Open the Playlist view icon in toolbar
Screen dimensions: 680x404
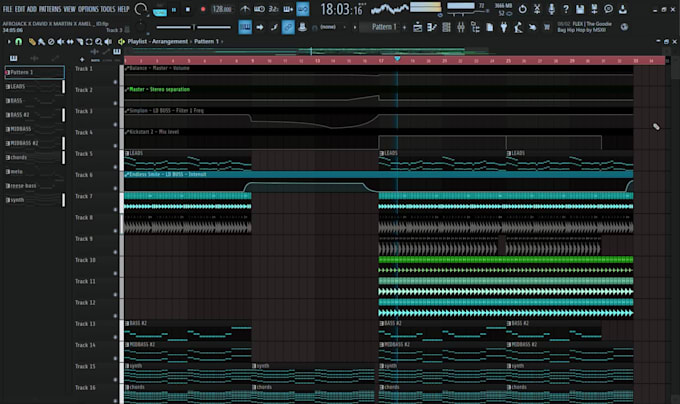pyautogui.click(x=418, y=27)
